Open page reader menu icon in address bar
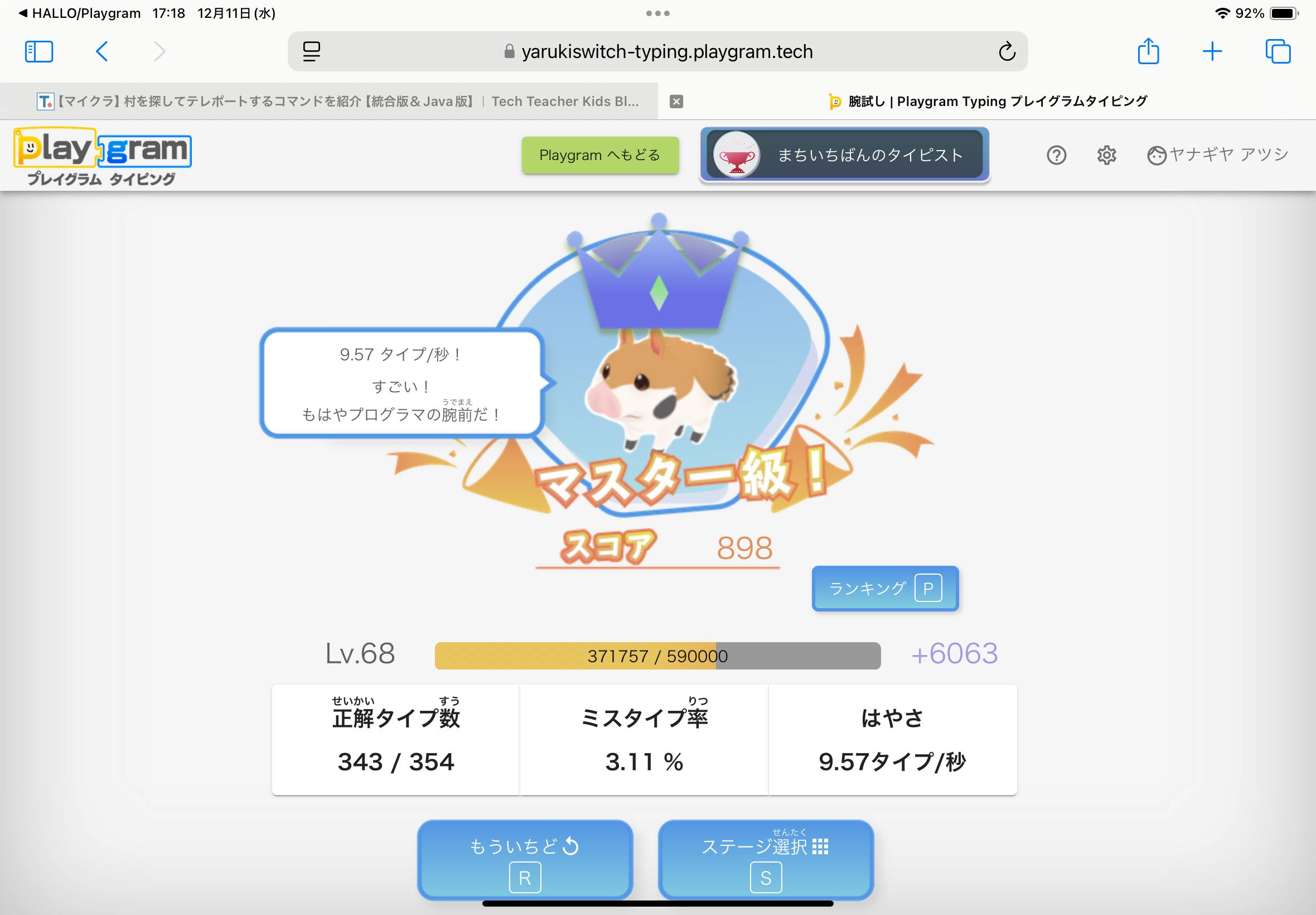Image resolution: width=1316 pixels, height=915 pixels. point(312,51)
